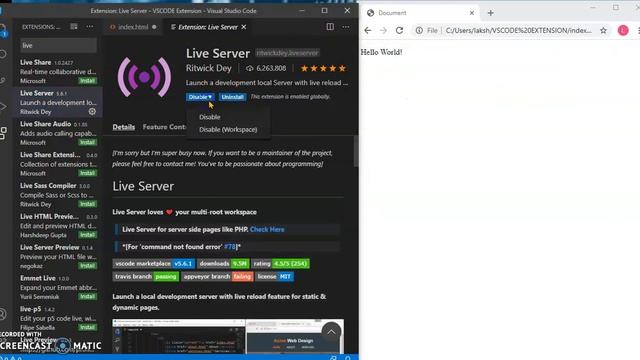Select Live Server in extensions list
Viewport: 640px width, 360px height.
pyautogui.click(x=57, y=102)
